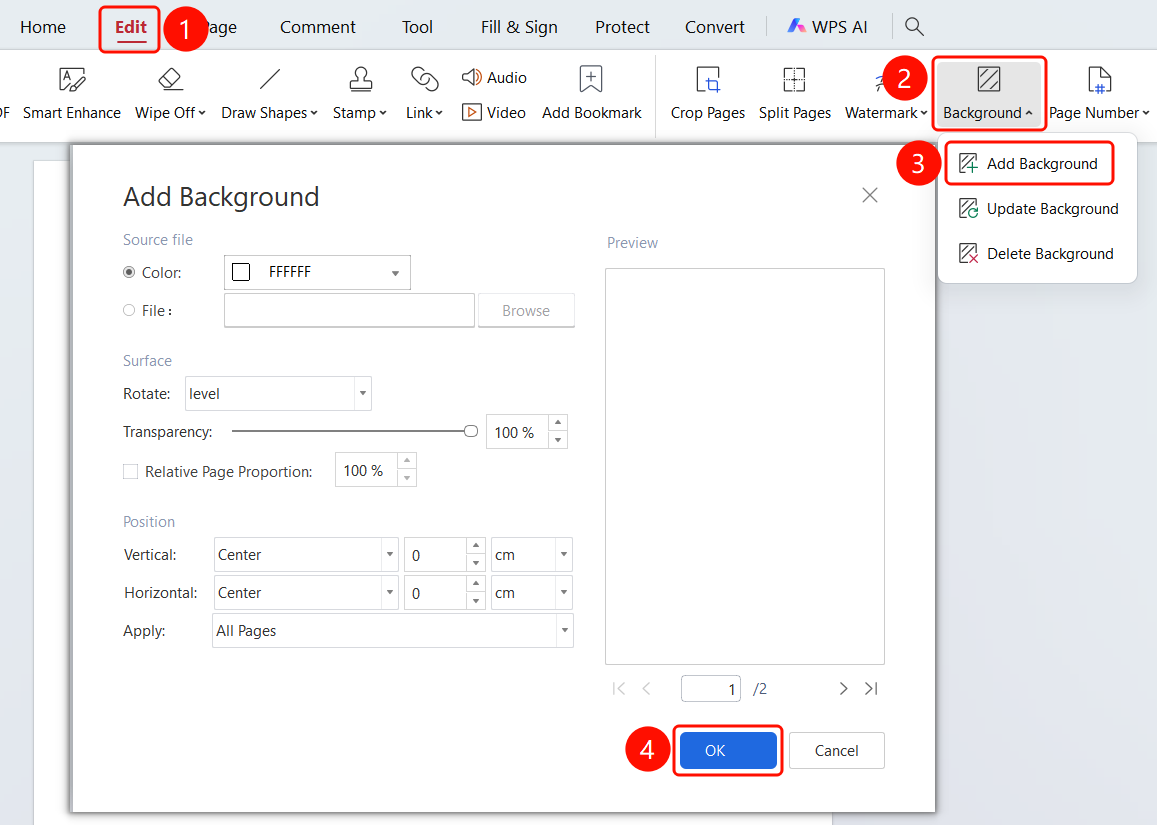
Task: Expand the Rotate level dropdown
Action: 278,393
